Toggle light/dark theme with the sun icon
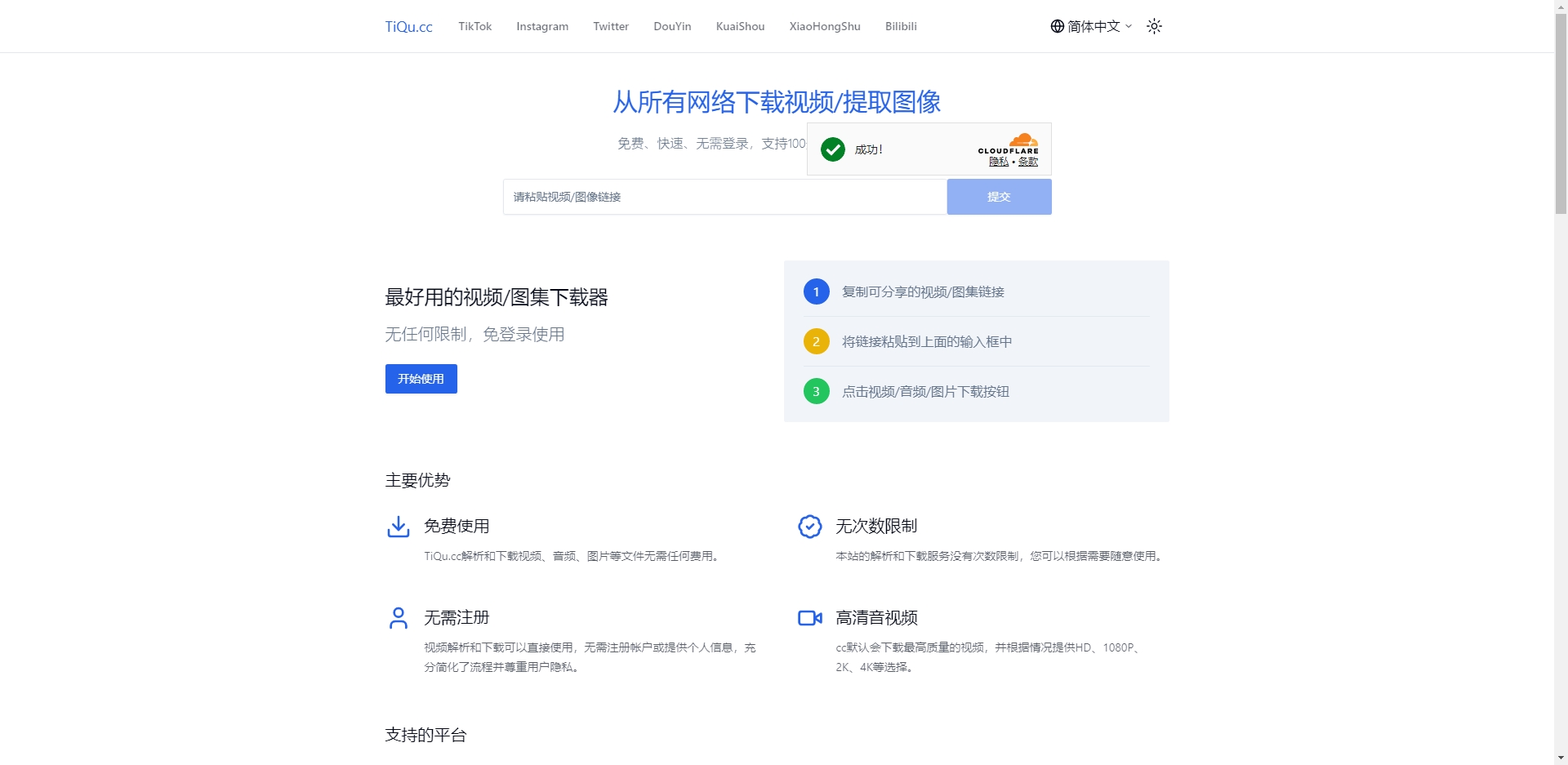This screenshot has height=765, width=1568. pos(1154,26)
